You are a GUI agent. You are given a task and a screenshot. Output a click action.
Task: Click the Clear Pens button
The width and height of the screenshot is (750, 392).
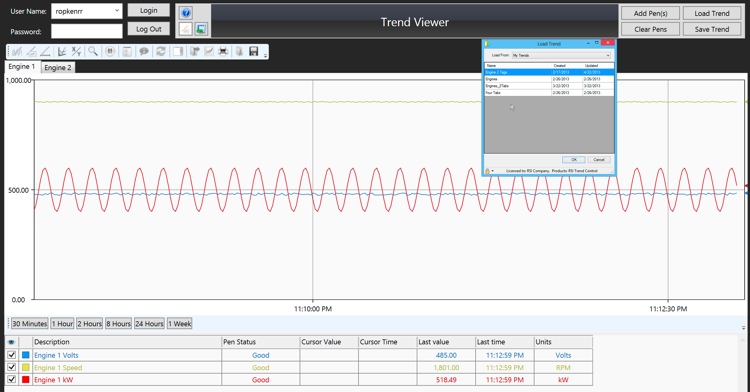651,29
